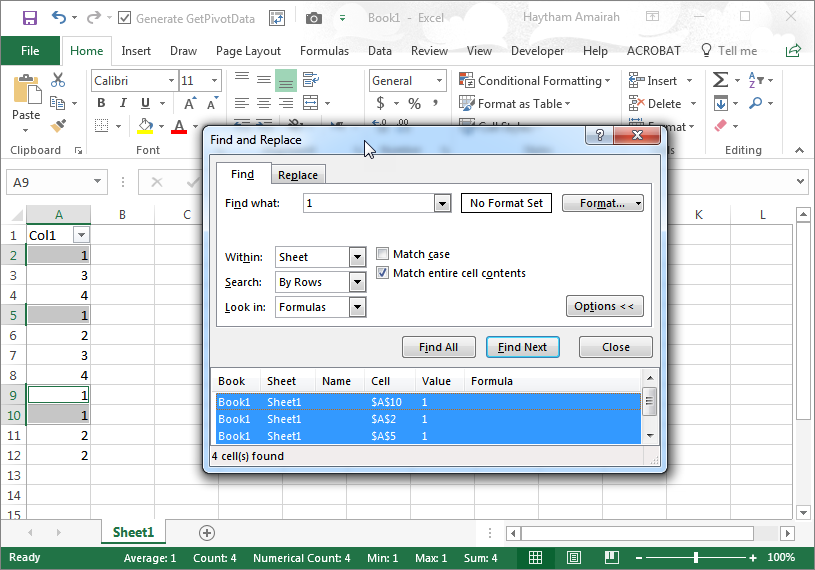The width and height of the screenshot is (815, 570).
Task: Click the Format... button
Action: [602, 203]
